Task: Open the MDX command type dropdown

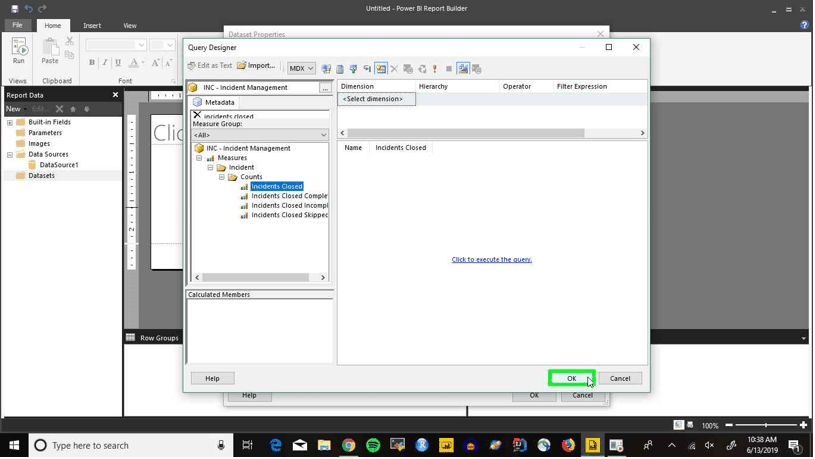Action: point(301,69)
